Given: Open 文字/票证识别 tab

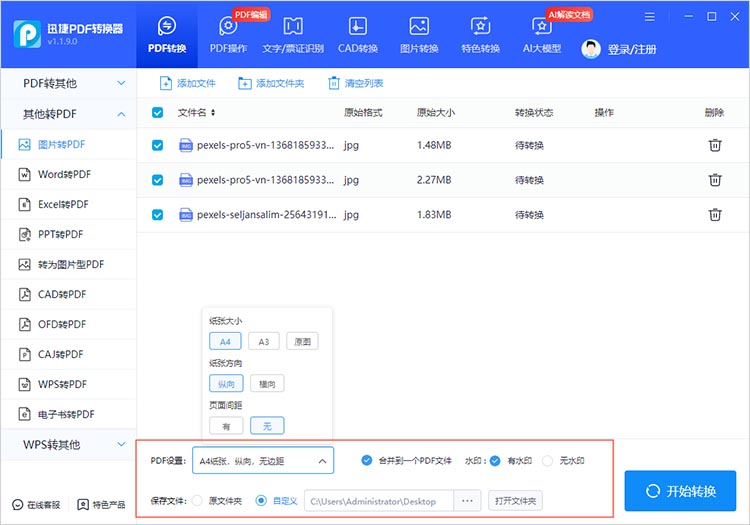Looking at the screenshot, I should pos(293,34).
